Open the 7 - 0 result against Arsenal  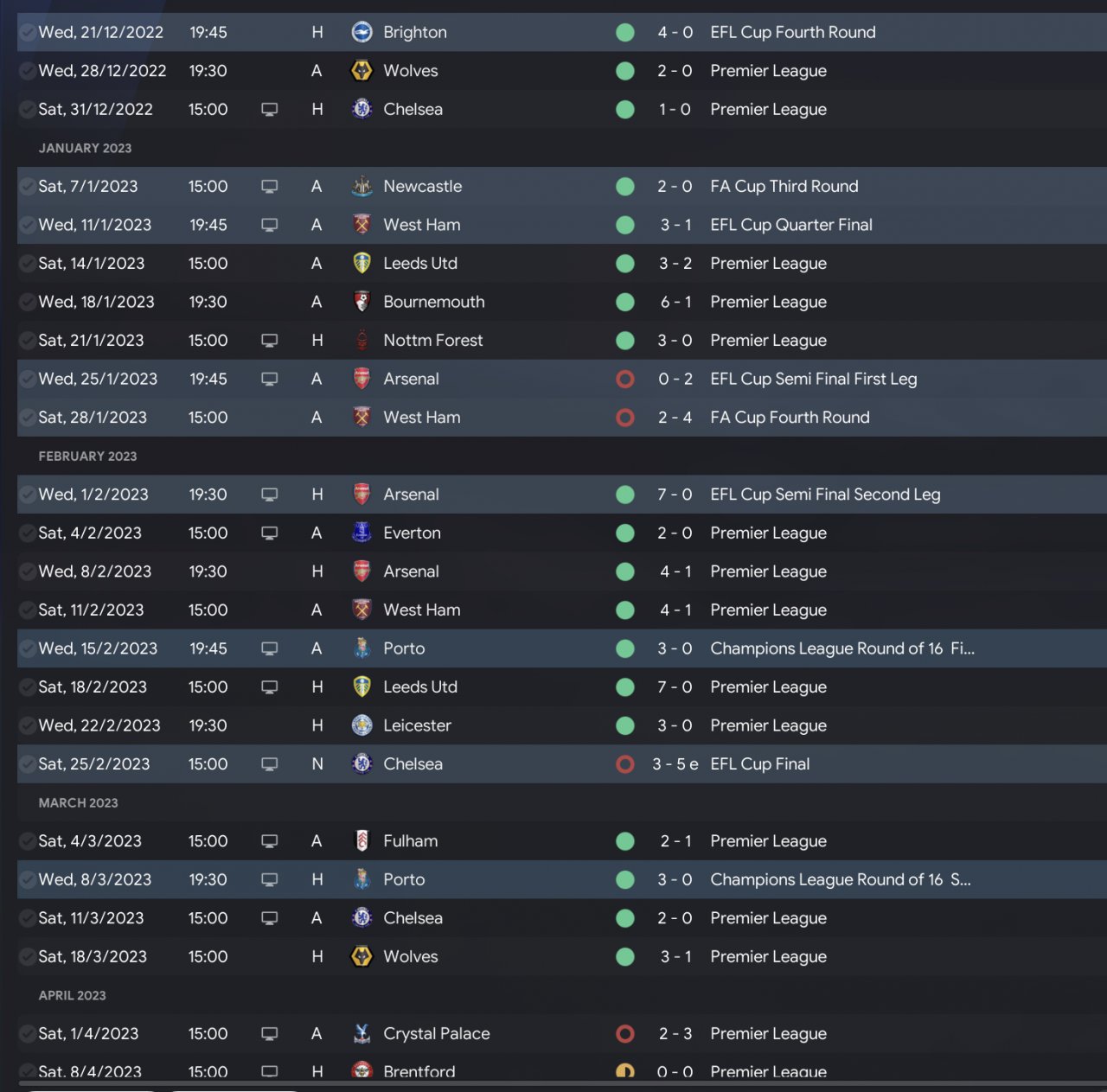[675, 495]
